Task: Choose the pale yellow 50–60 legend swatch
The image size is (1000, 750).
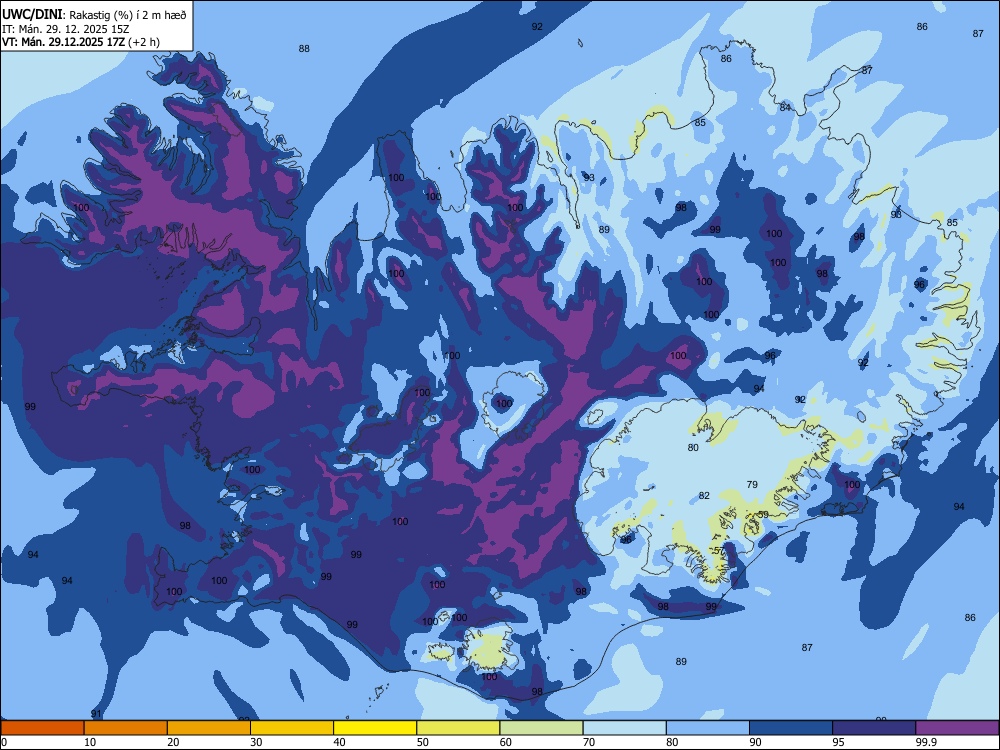Action: (x=458, y=728)
